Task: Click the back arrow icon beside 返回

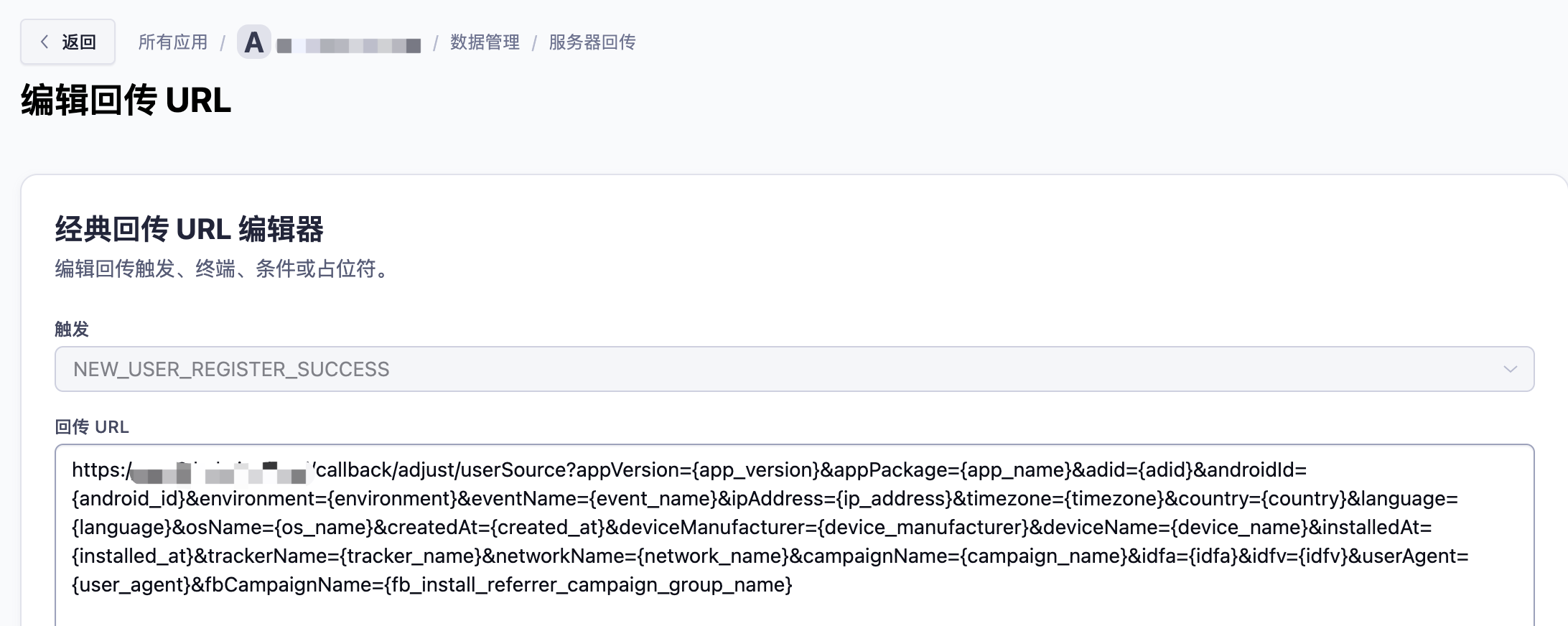Action: click(x=45, y=42)
